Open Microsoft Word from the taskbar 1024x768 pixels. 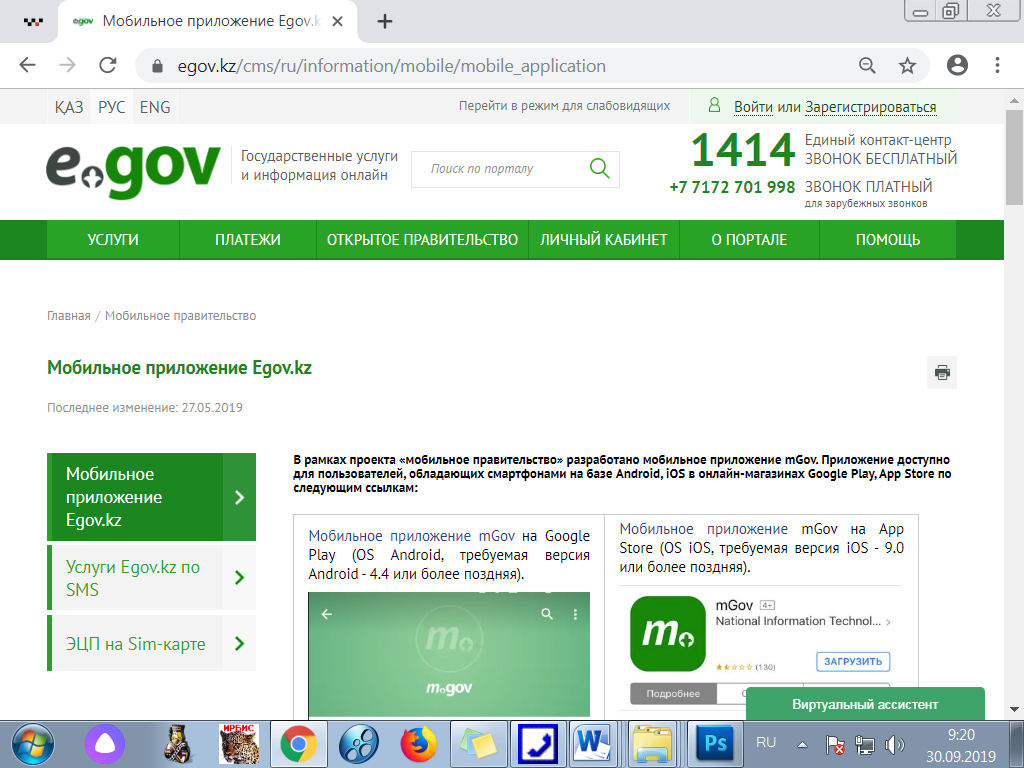coord(594,744)
